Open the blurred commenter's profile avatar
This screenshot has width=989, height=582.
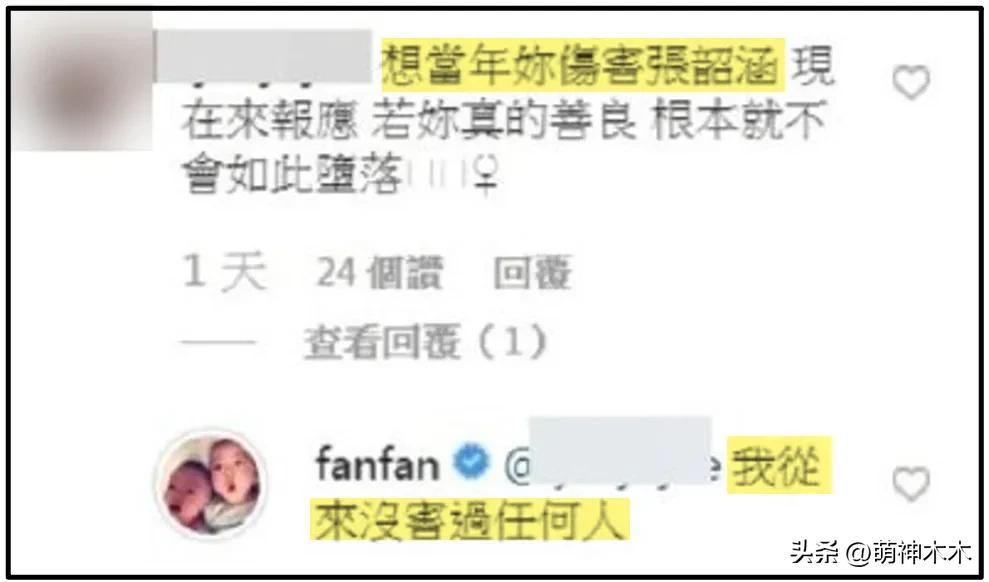[82, 81]
